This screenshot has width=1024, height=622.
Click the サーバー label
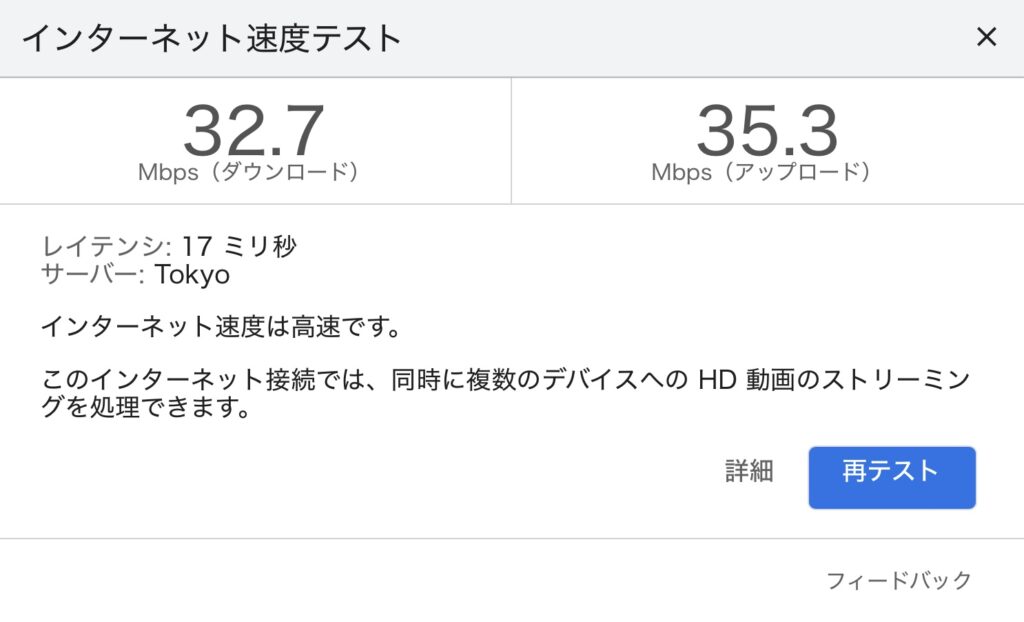(x=92, y=274)
